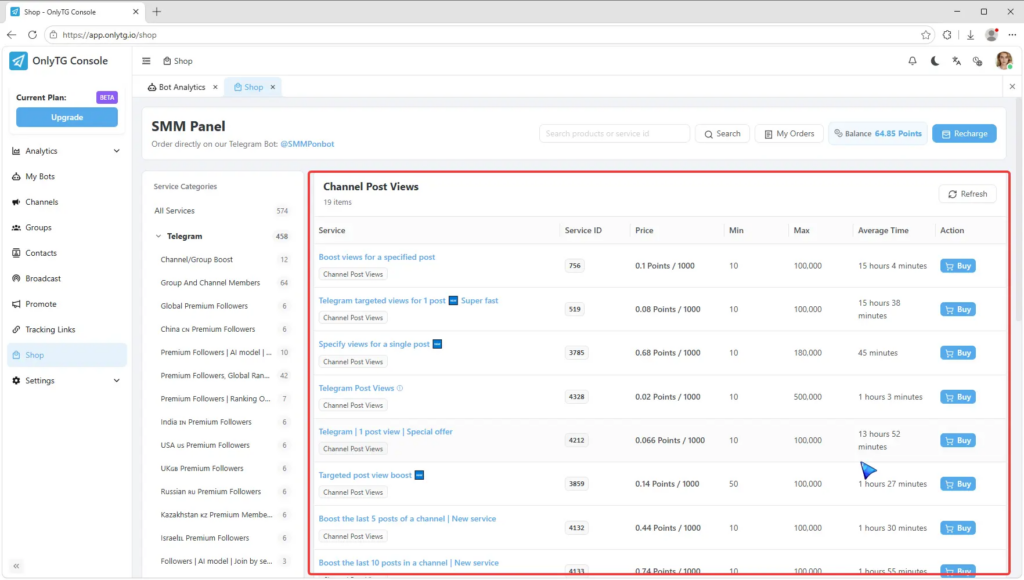Viewport: 1024px width, 580px height.
Task: Click the Balance 64.85 Points badge
Action: 878,133
